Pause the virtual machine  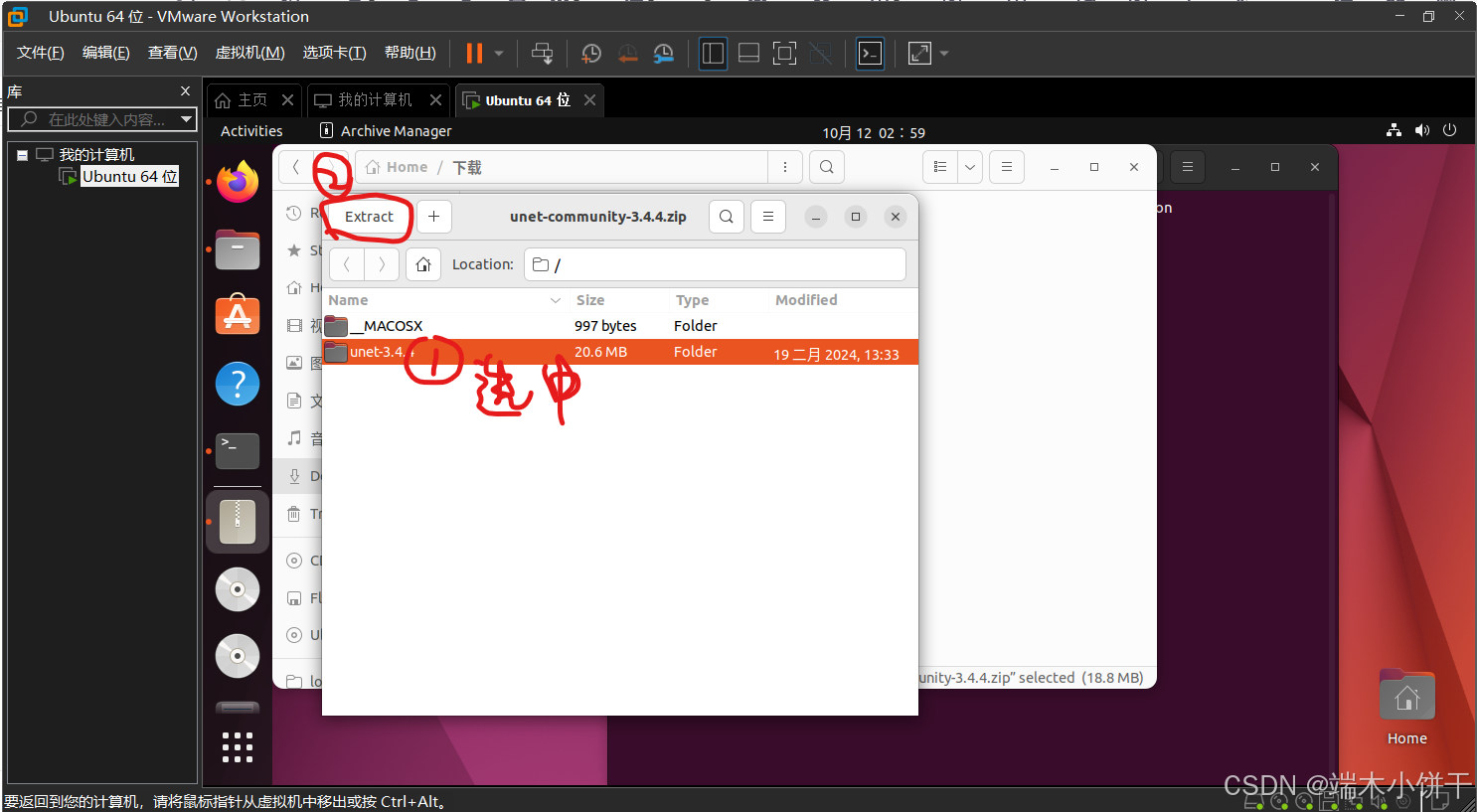coord(474,53)
